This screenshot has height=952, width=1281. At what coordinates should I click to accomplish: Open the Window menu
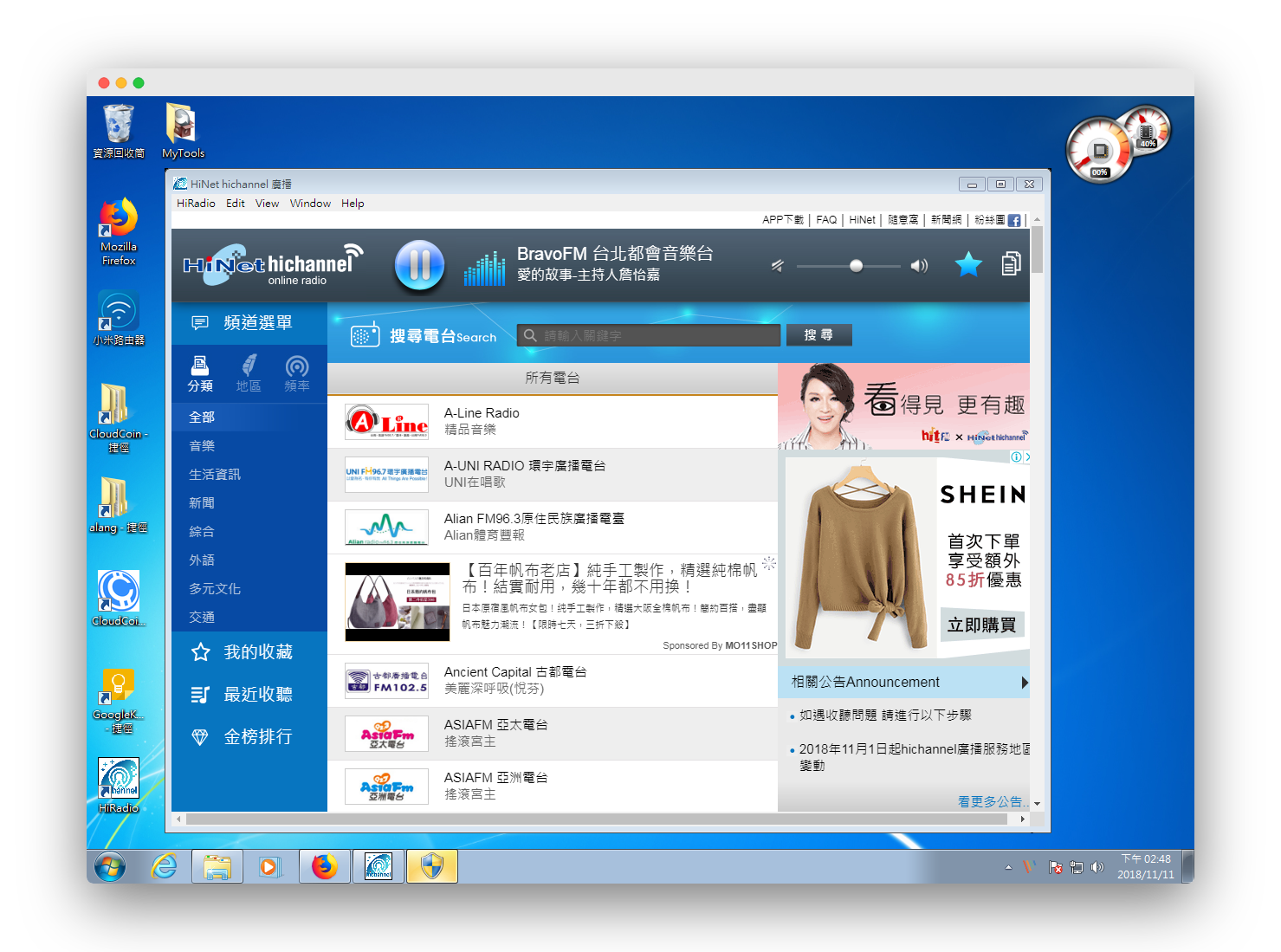[x=310, y=204]
